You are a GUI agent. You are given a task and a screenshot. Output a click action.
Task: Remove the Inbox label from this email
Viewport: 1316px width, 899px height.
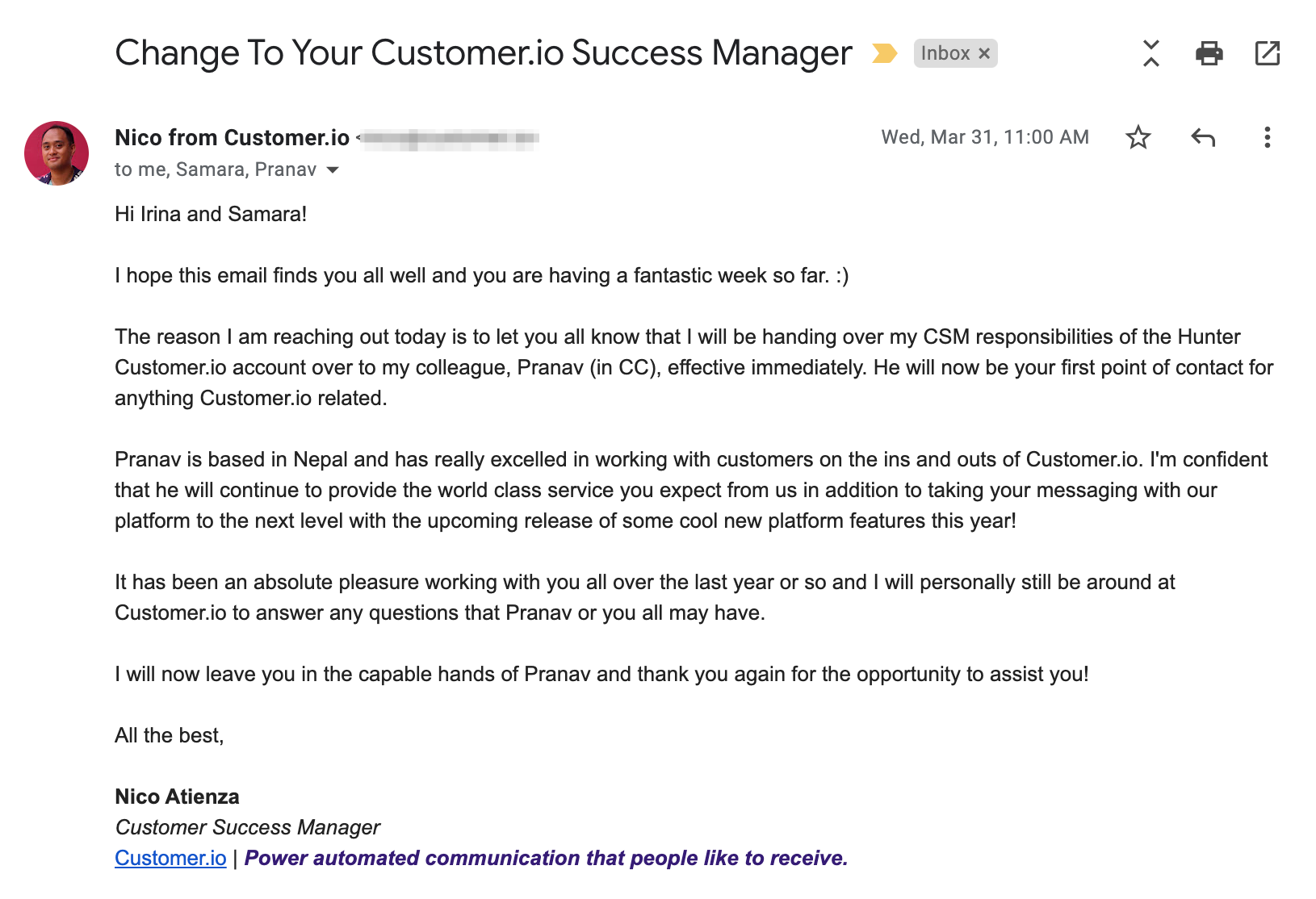984,53
